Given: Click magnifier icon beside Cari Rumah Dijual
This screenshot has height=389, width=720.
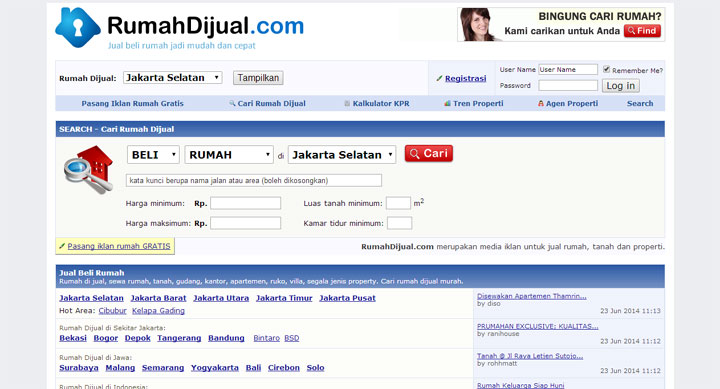Looking at the screenshot, I should coord(232,103).
